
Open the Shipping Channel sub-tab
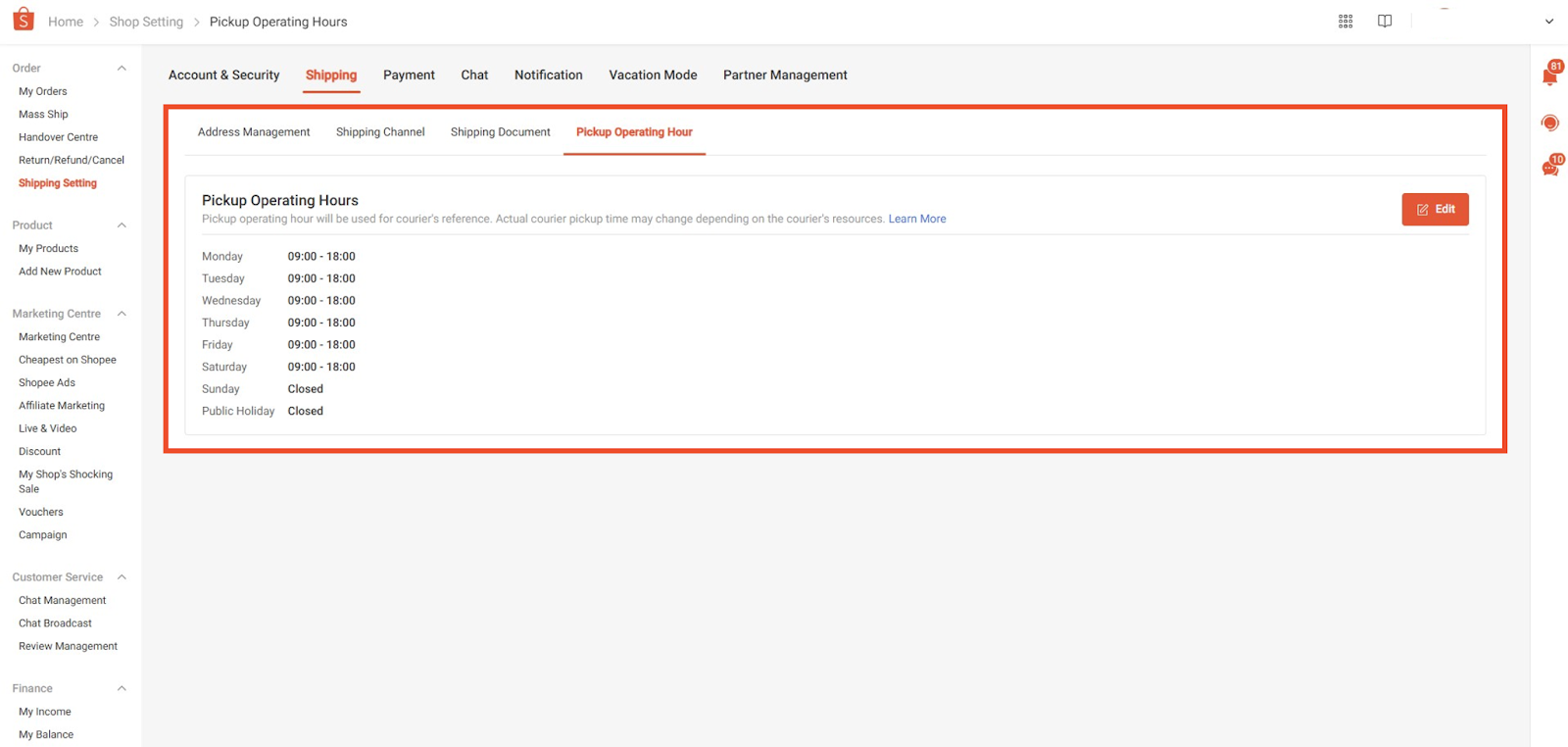[x=380, y=132]
